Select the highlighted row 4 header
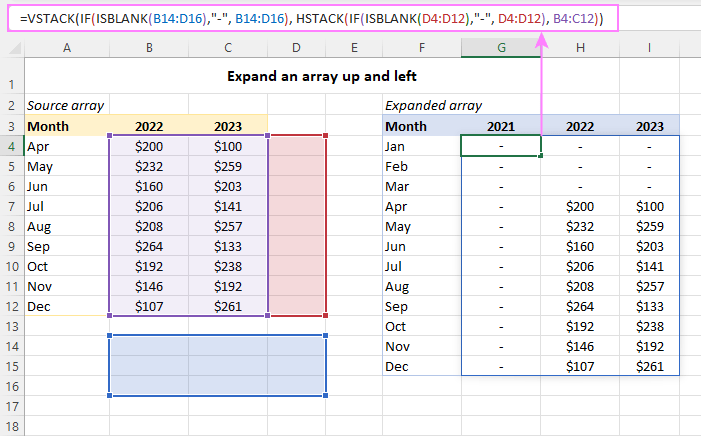The height and width of the screenshot is (436, 701). tap(12, 146)
